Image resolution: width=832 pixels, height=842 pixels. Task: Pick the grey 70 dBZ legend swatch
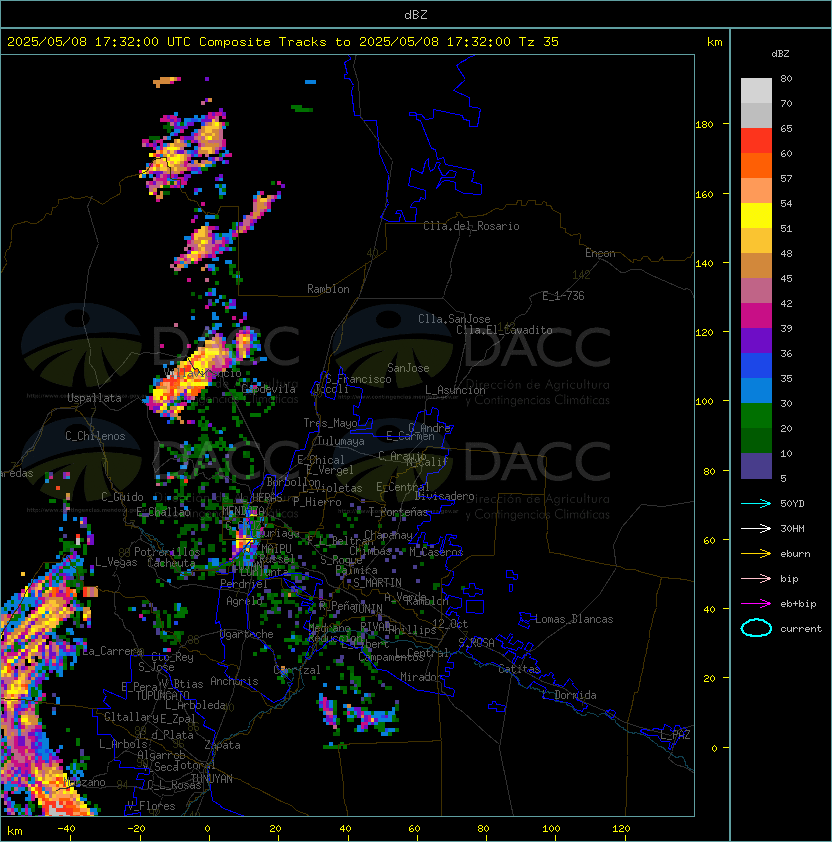pos(756,115)
